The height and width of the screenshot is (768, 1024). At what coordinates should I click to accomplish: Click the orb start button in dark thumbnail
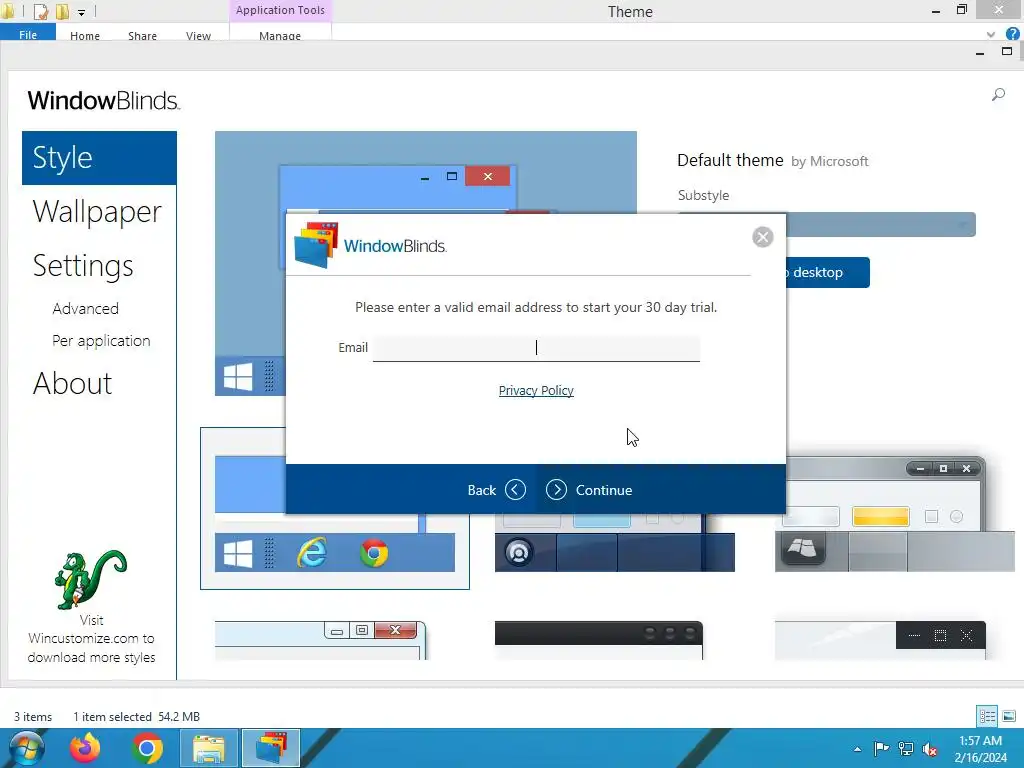click(x=519, y=552)
